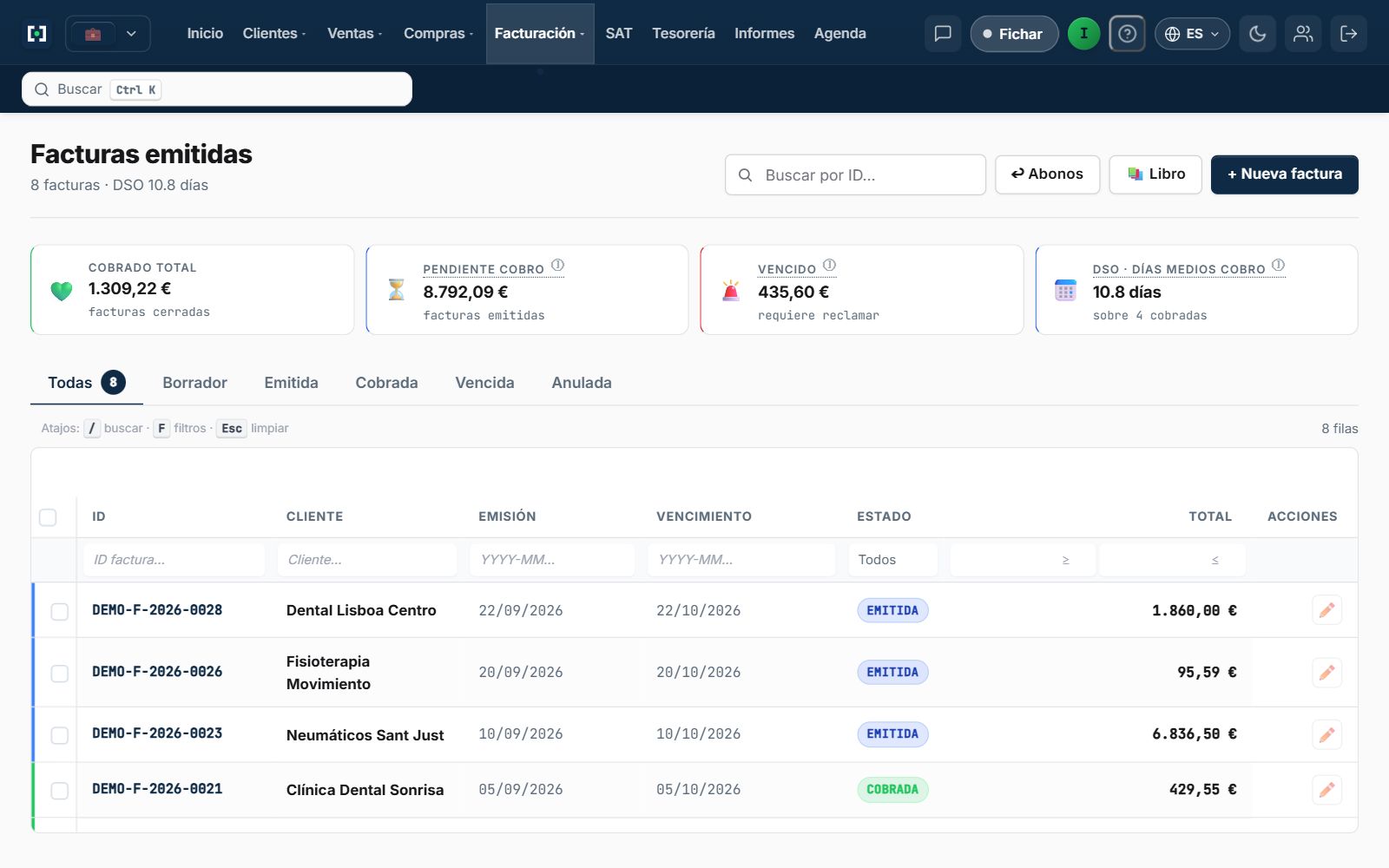Open the Estado filter Todos dropdown
1389x868 pixels.
(892, 560)
